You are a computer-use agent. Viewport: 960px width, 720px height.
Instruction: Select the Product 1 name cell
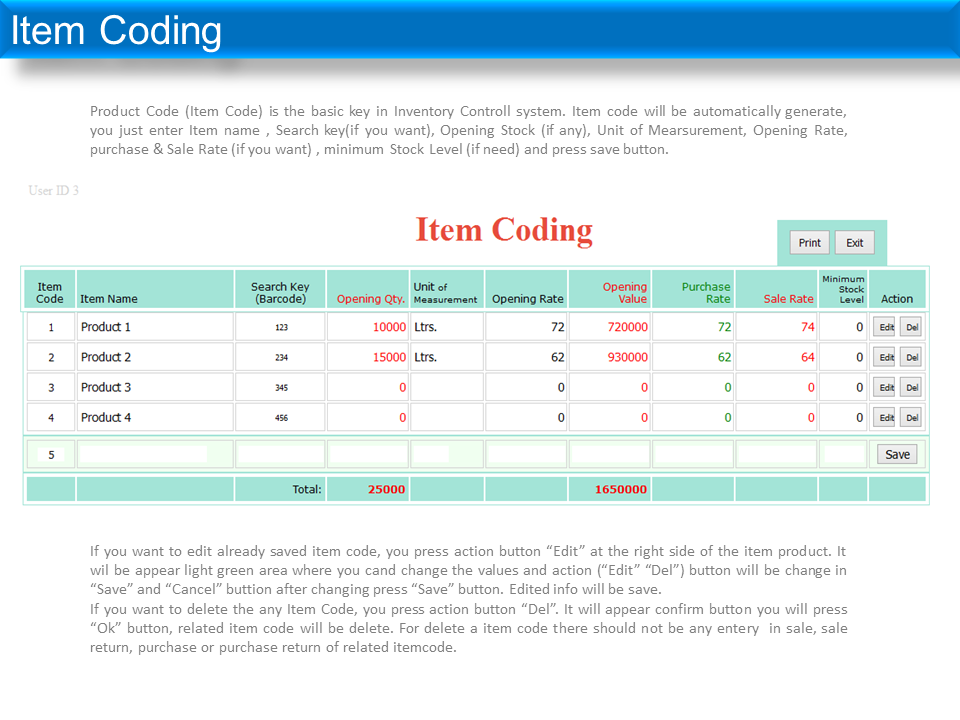[155, 327]
